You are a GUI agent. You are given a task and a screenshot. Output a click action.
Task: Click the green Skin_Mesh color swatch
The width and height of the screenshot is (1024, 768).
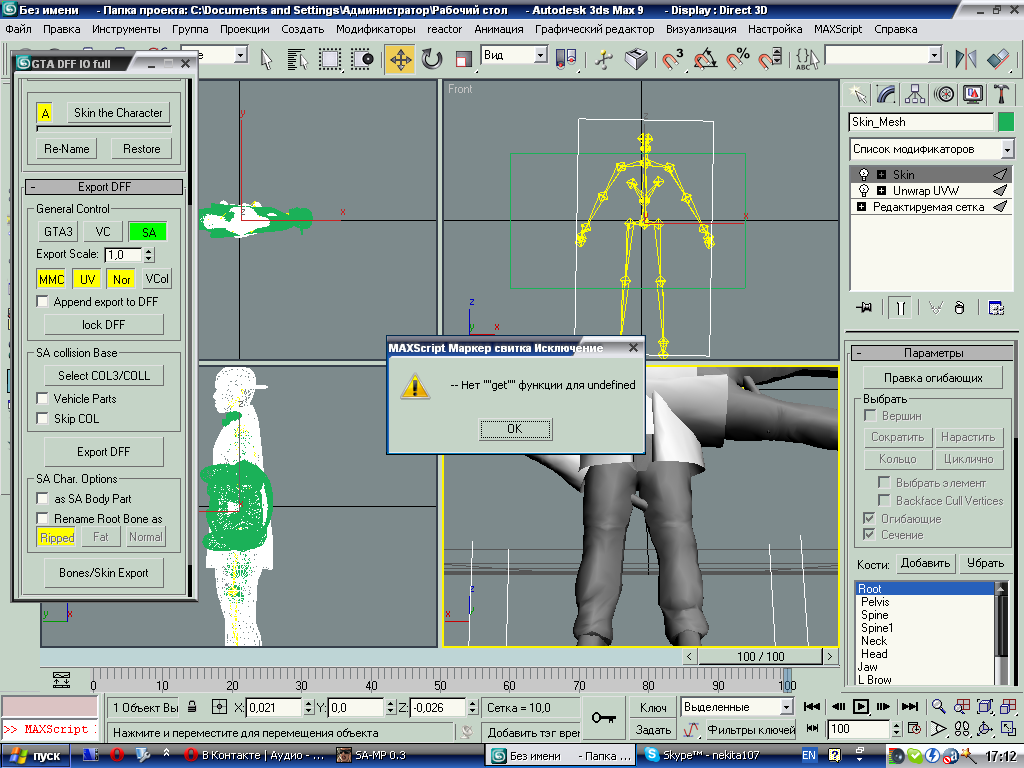[x=1006, y=122]
